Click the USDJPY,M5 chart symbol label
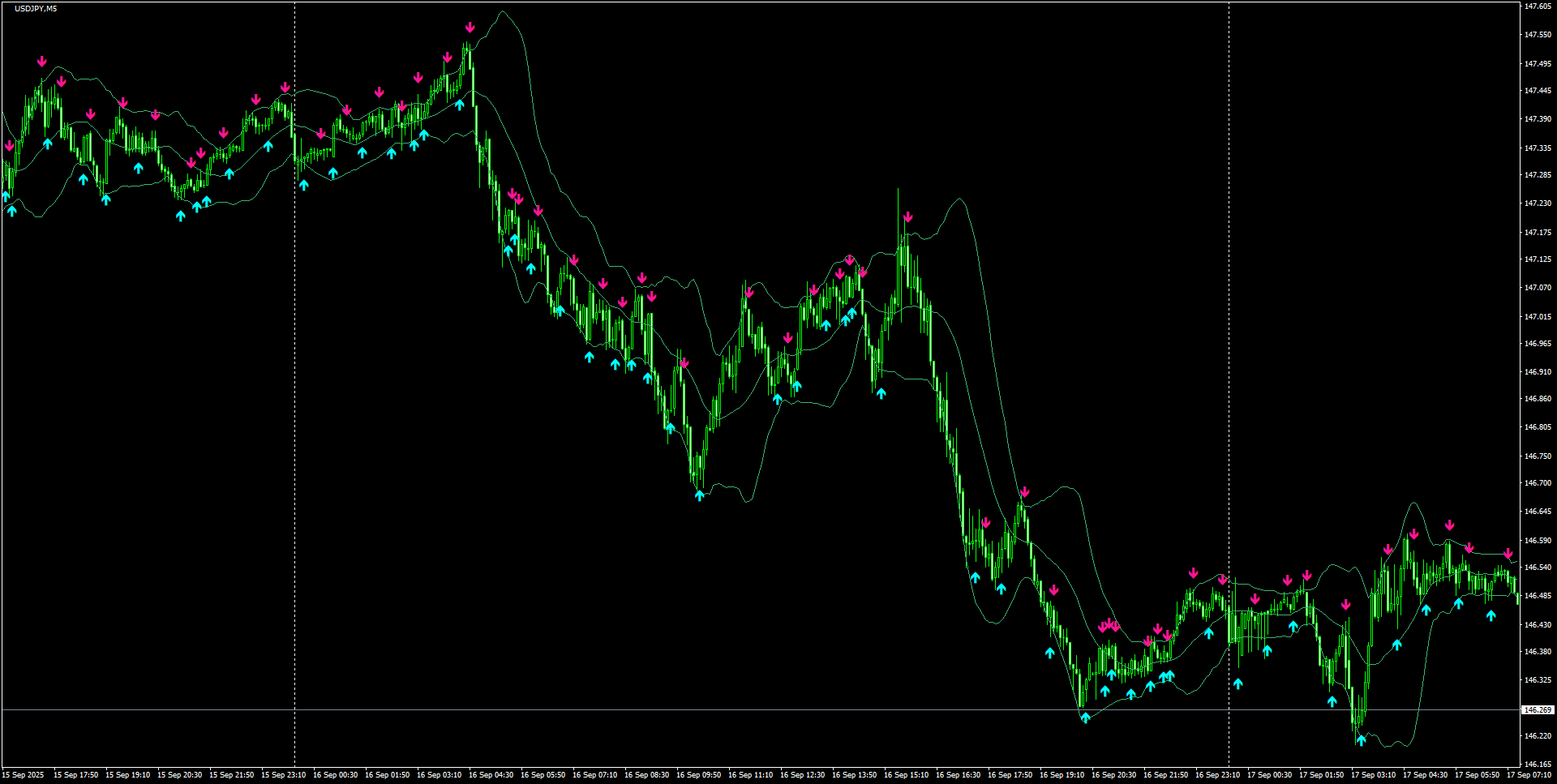The image size is (1557, 784). (36, 8)
